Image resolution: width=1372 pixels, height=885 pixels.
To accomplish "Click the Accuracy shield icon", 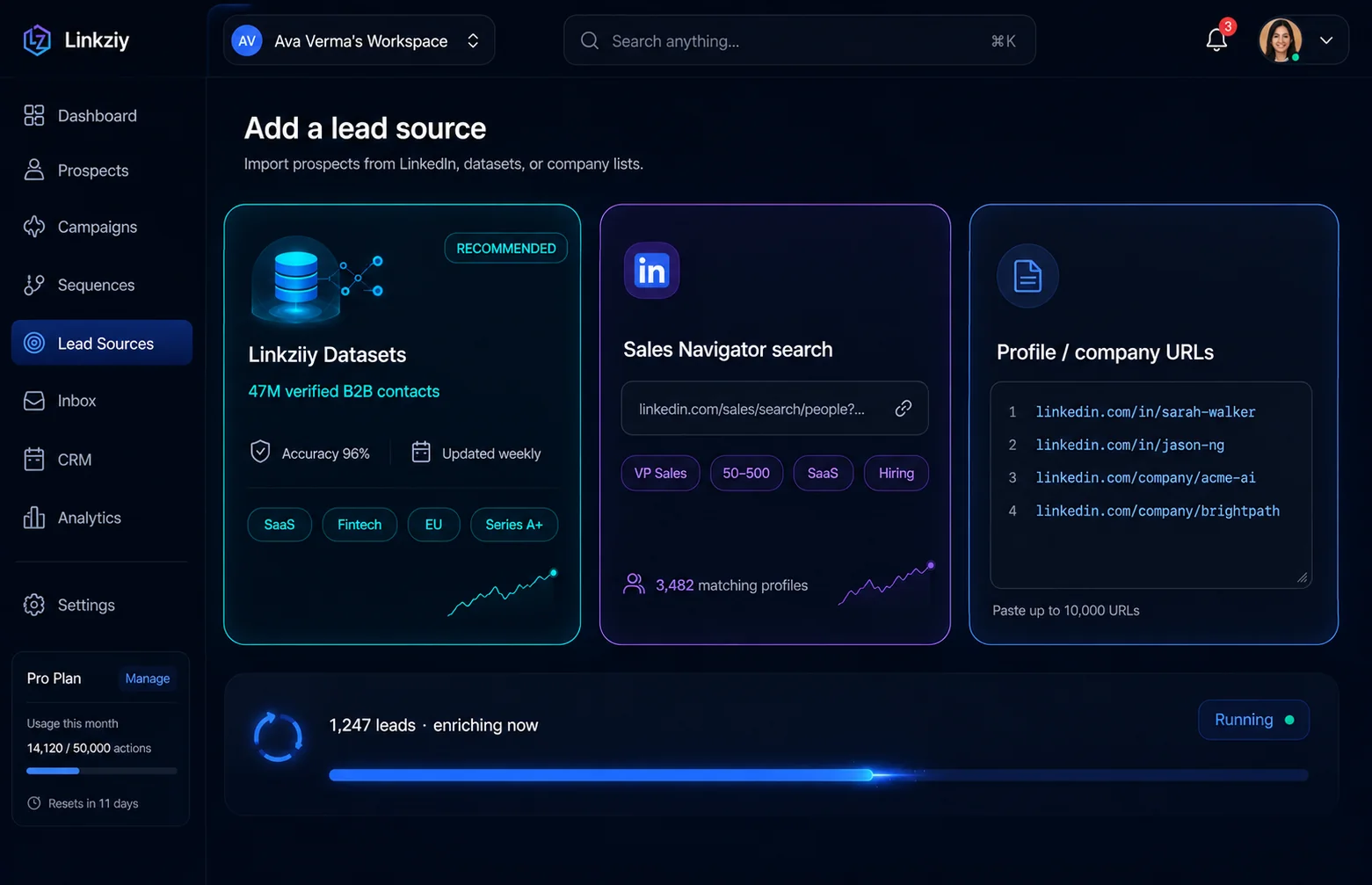I will click(260, 452).
